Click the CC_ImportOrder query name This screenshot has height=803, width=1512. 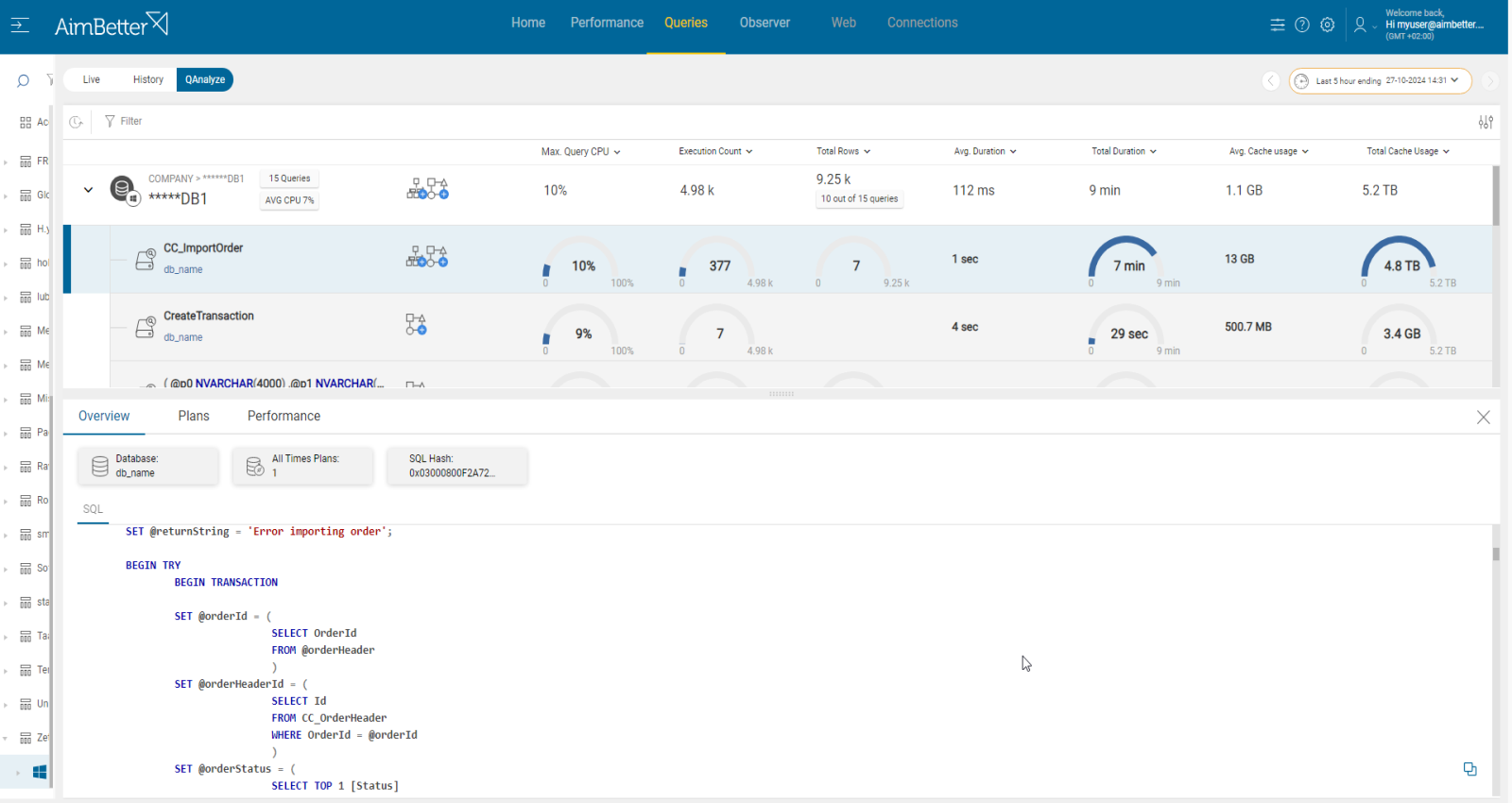pos(203,248)
